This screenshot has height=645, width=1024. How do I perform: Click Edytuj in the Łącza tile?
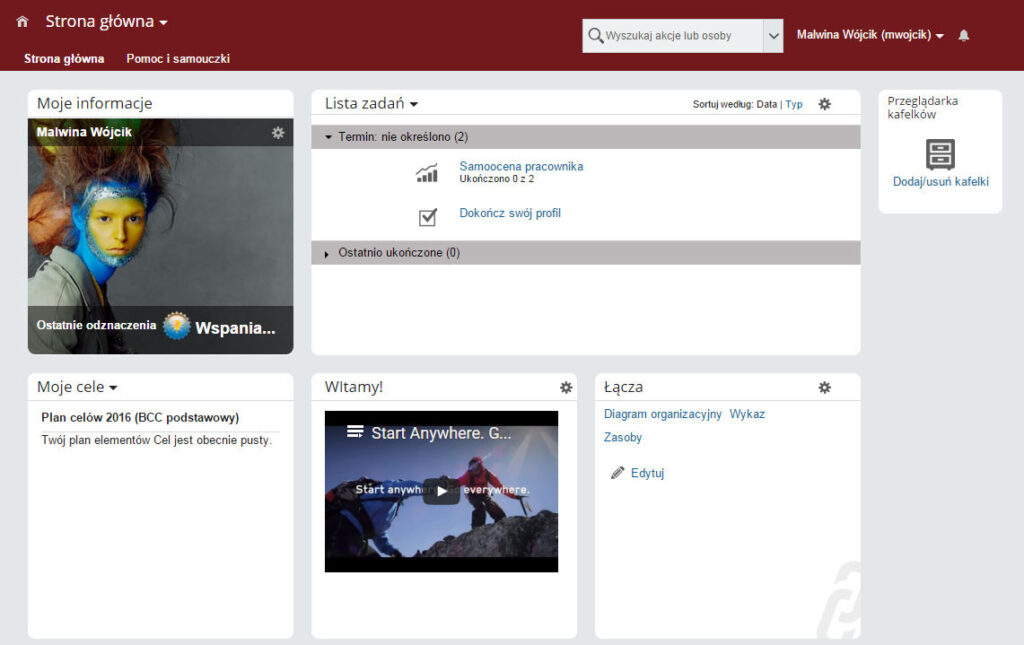point(647,473)
